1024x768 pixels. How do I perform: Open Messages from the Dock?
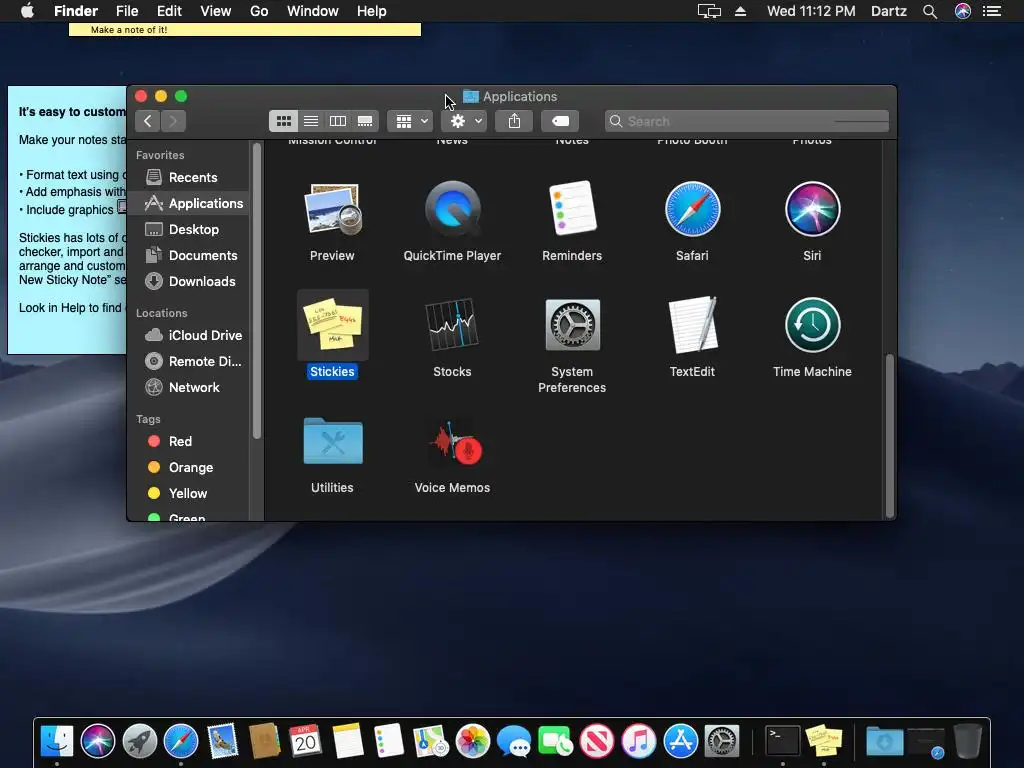[x=514, y=741]
